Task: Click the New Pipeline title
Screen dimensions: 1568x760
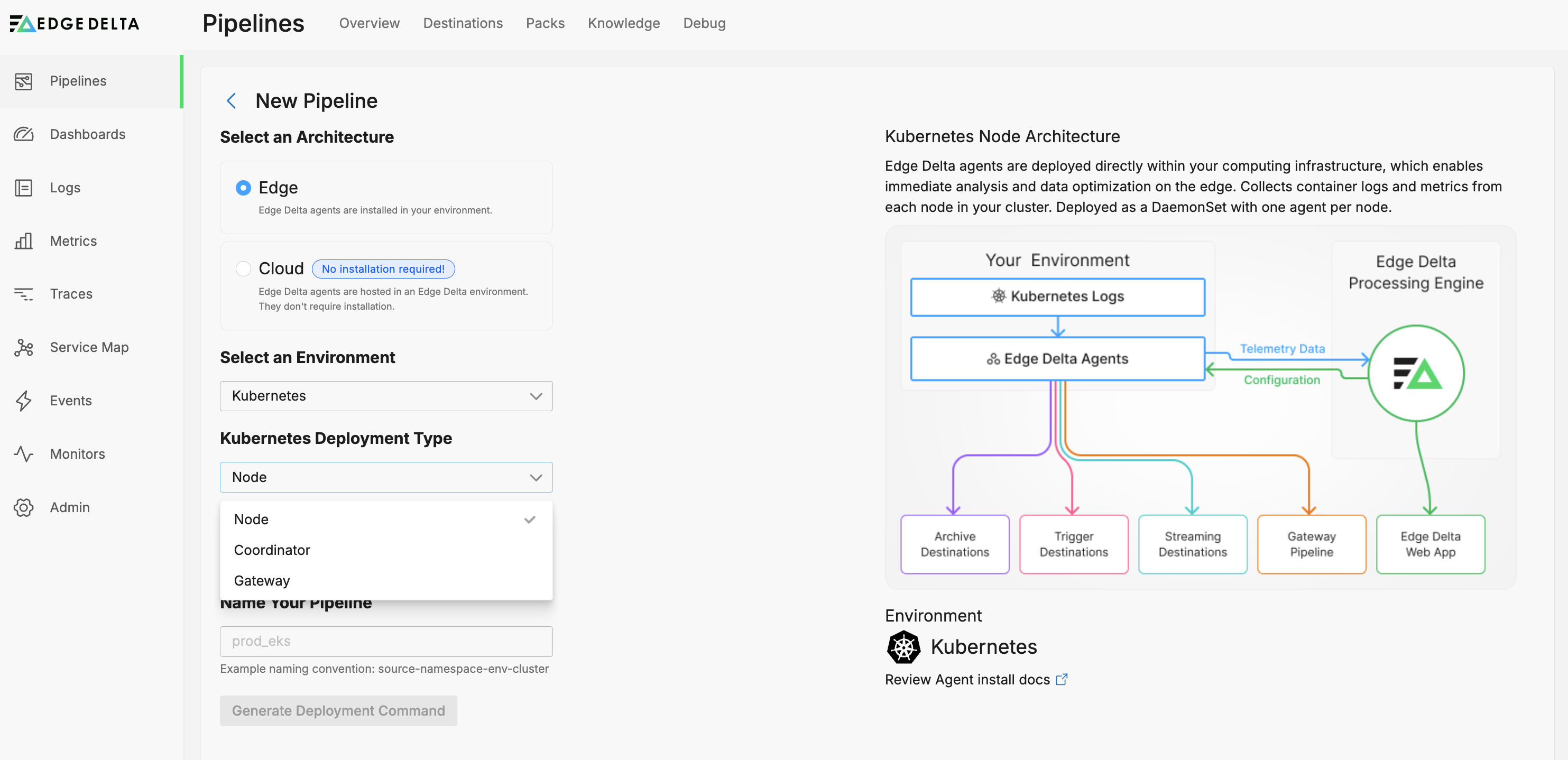Action: 316,101
